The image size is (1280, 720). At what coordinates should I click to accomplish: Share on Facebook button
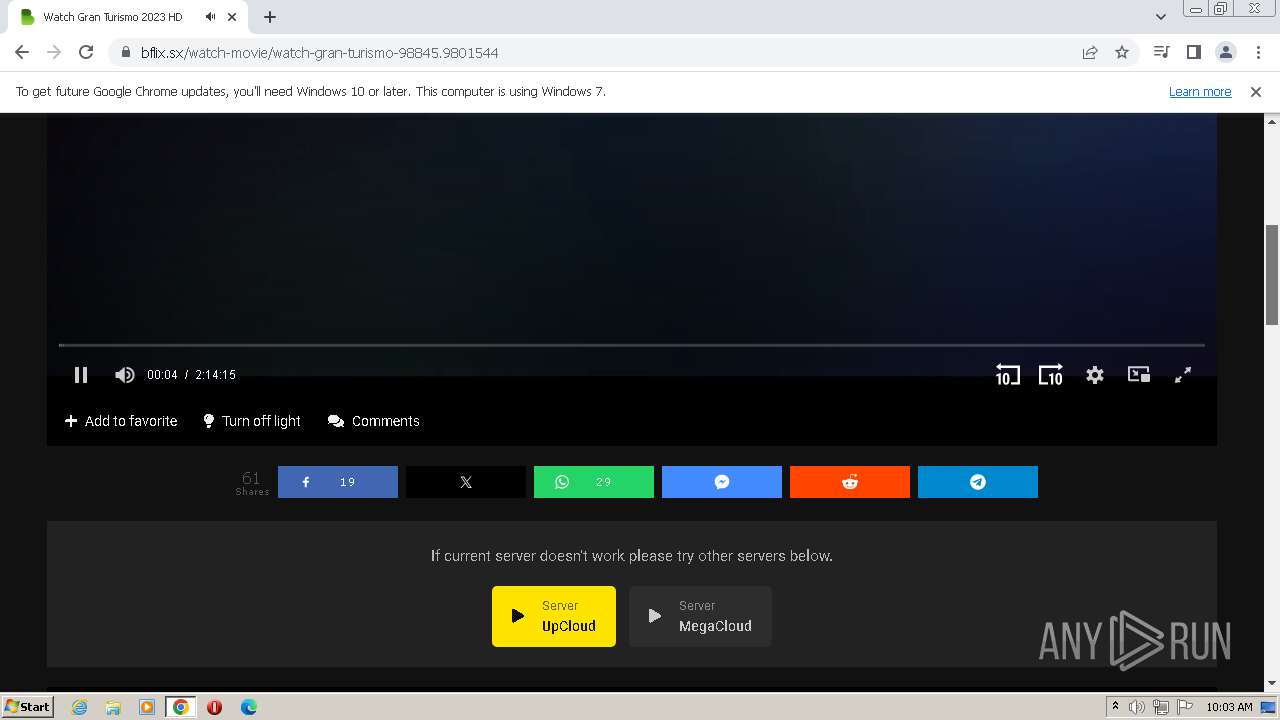(x=338, y=482)
